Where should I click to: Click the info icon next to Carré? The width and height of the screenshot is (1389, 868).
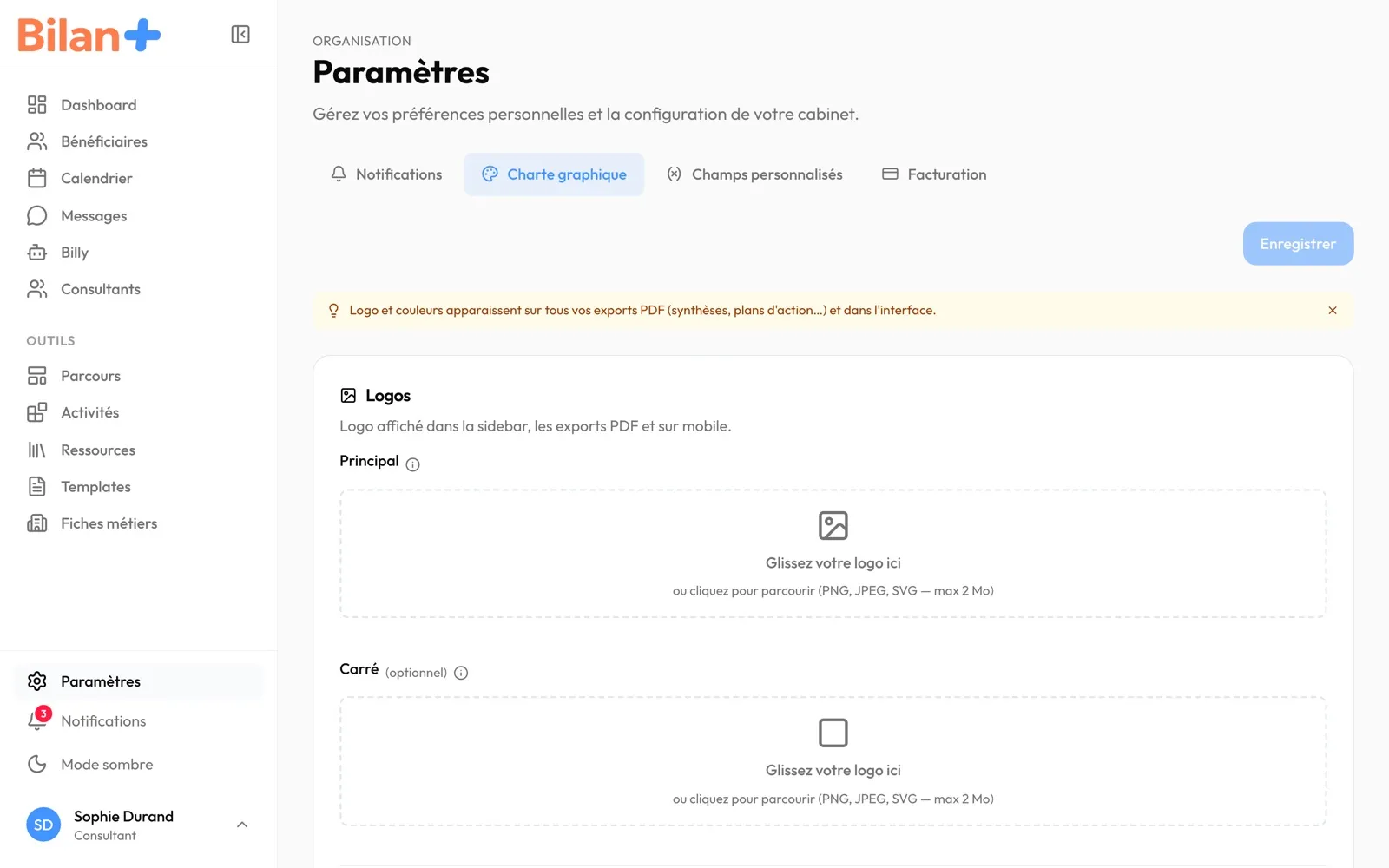pyautogui.click(x=461, y=673)
